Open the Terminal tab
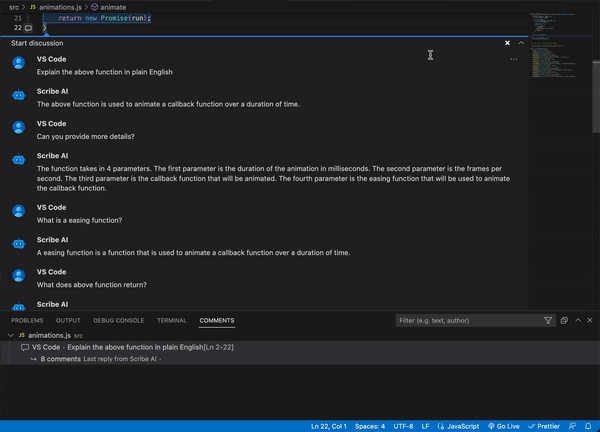600x432 pixels. pyautogui.click(x=171, y=321)
